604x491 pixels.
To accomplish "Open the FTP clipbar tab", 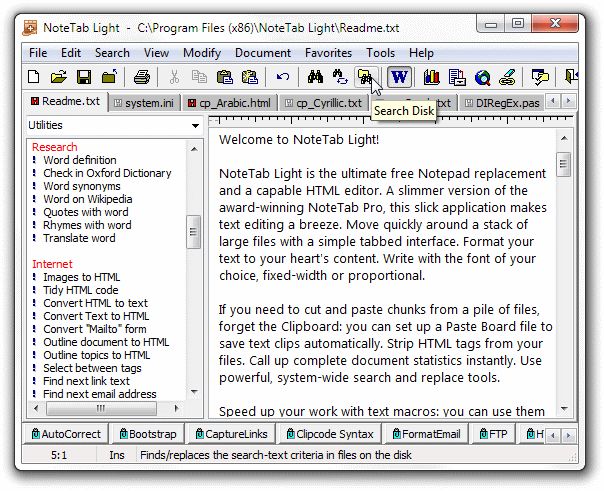I will coord(493,434).
